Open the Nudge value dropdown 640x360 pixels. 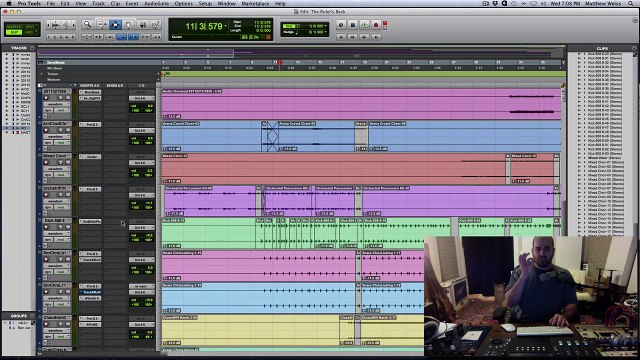pos(325,32)
